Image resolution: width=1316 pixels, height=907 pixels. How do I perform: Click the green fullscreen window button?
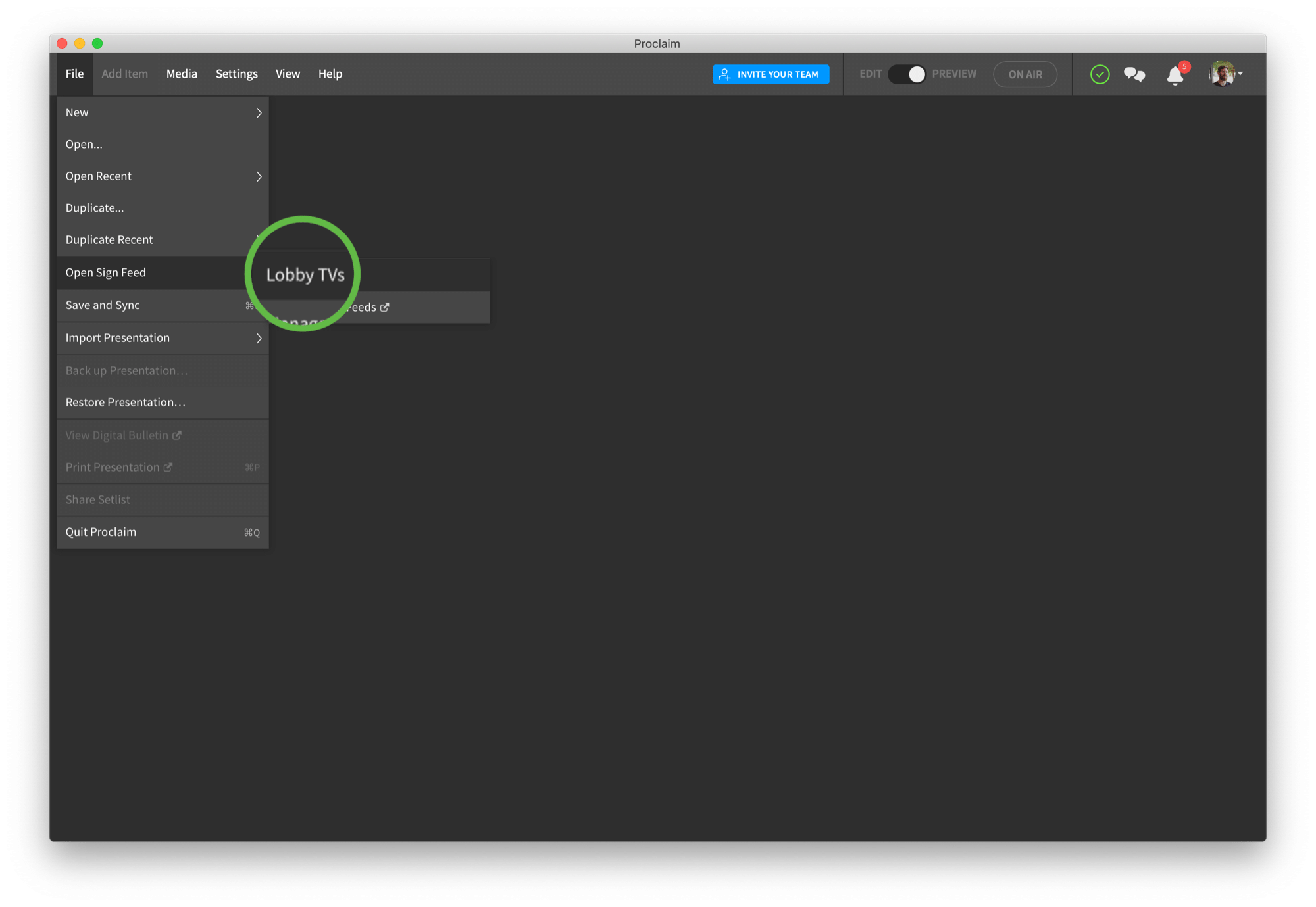coord(97,43)
